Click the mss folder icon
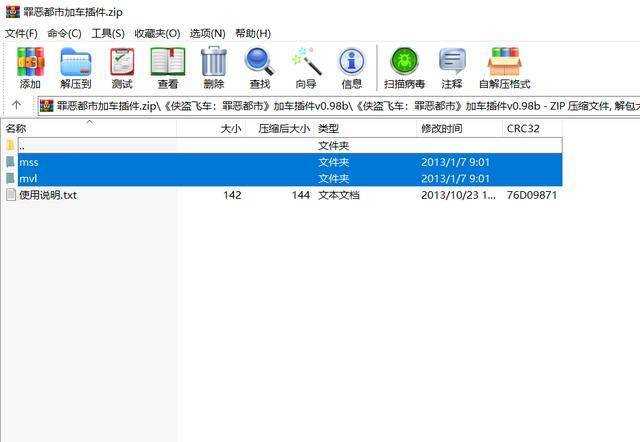The image size is (640, 442). [10, 162]
